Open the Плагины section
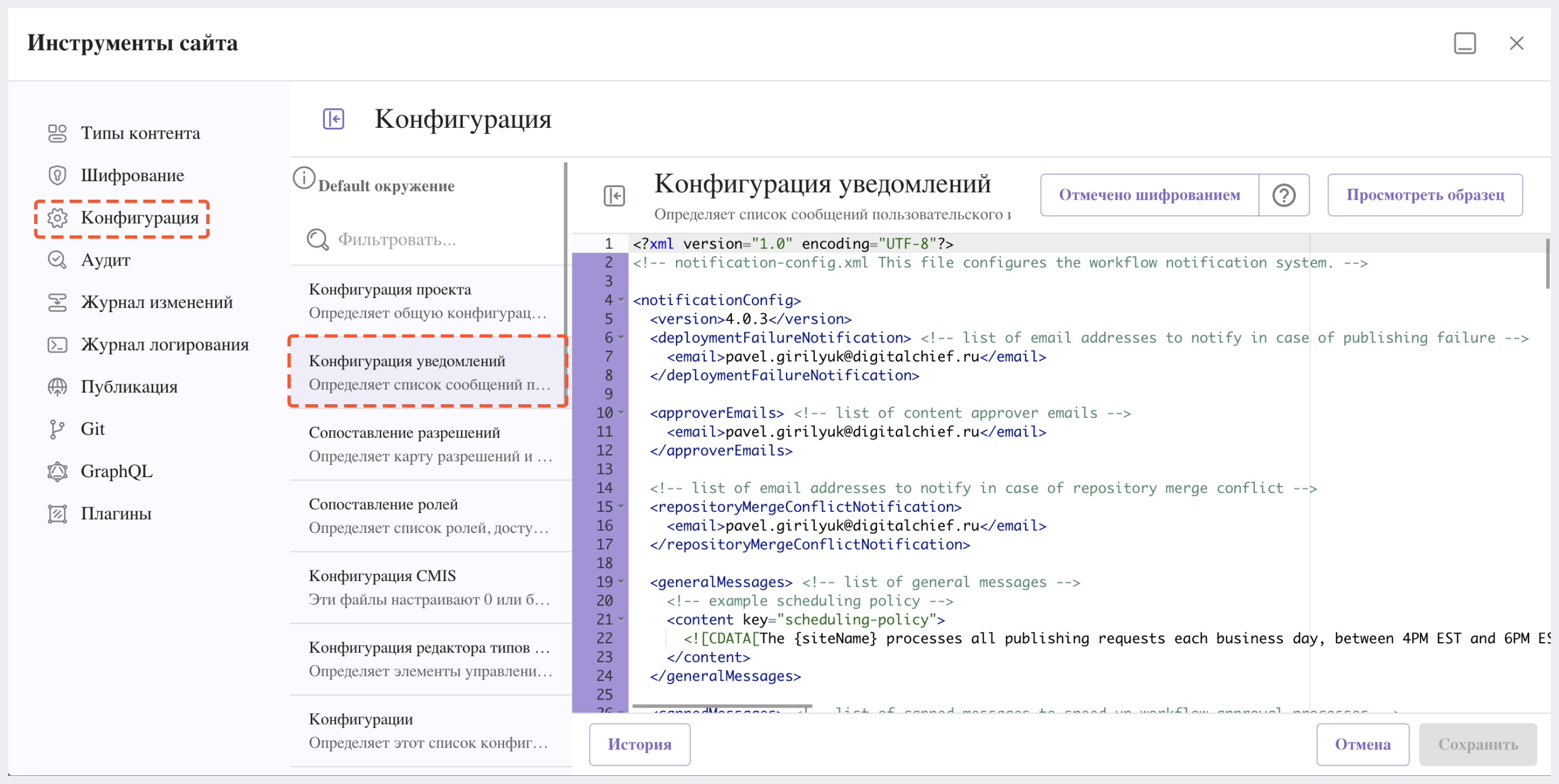 click(x=116, y=514)
